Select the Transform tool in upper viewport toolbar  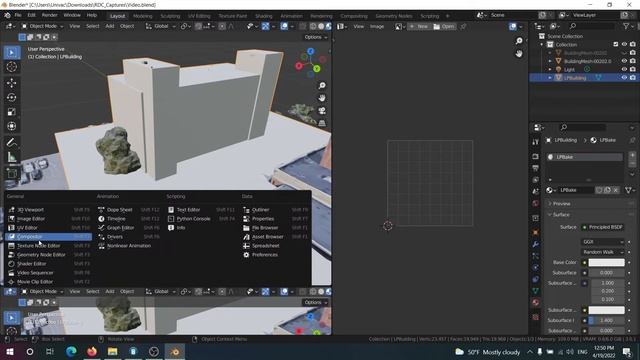(x=11, y=126)
